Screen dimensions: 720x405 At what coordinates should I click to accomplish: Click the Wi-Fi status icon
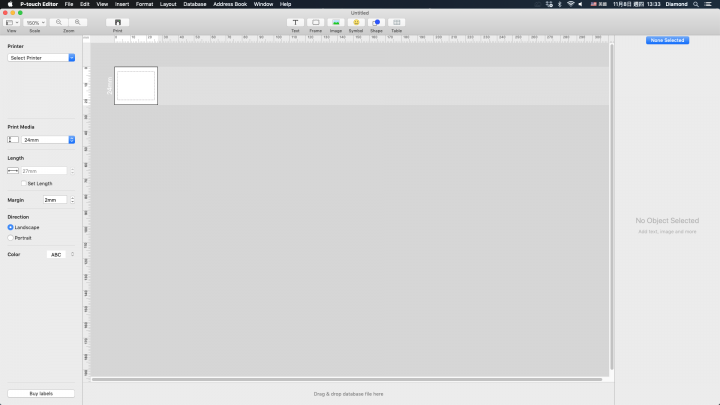(x=570, y=4)
